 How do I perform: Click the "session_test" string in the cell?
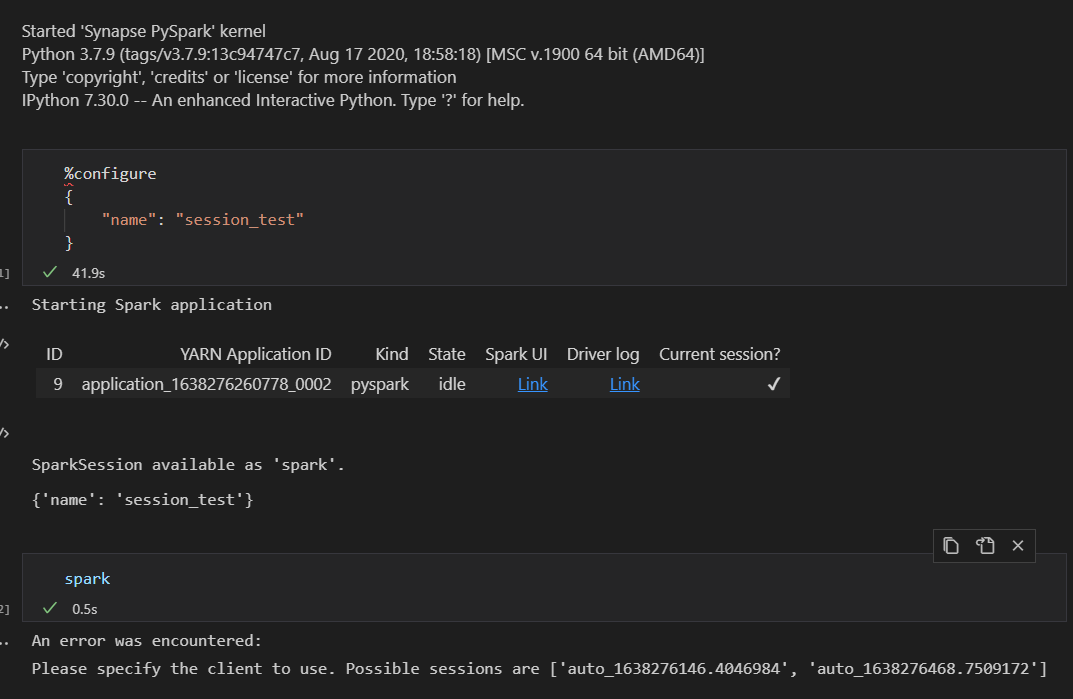tap(240, 220)
